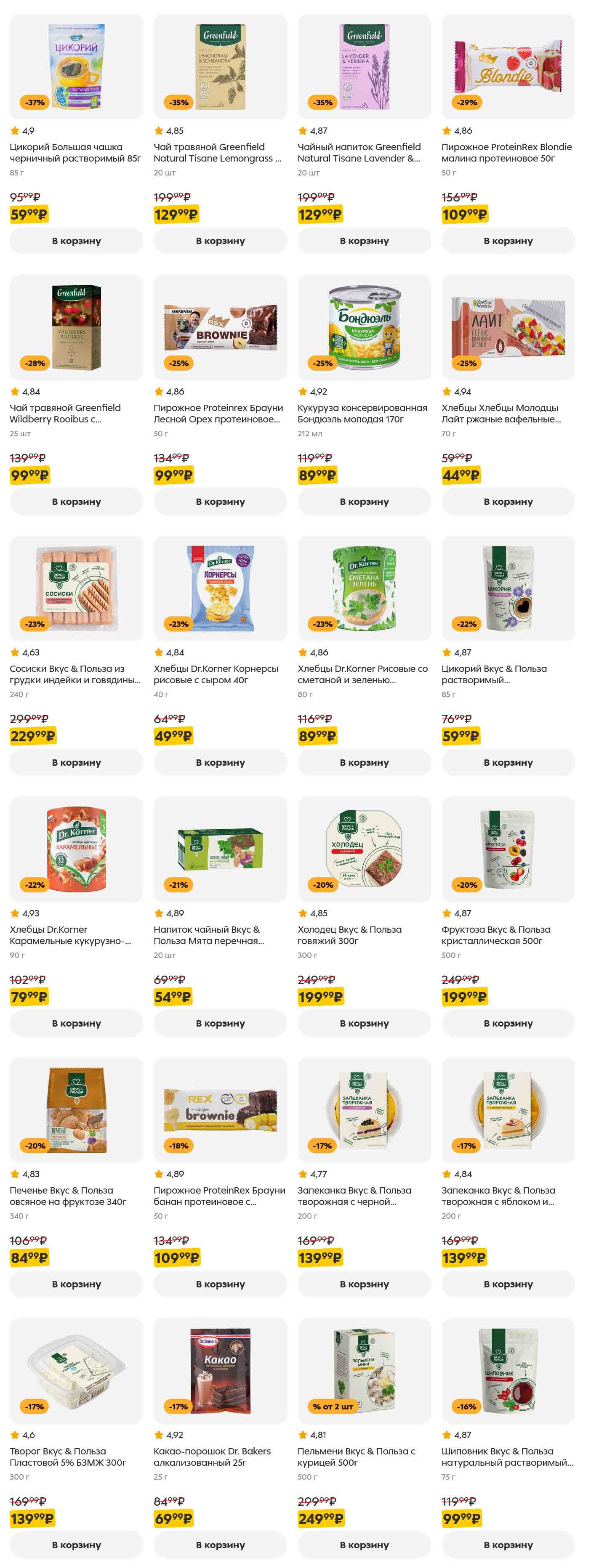Open 'Пельмени Вкус & Польза с курицей' link
Screen dimensions: 599x1568
click(356, 1457)
